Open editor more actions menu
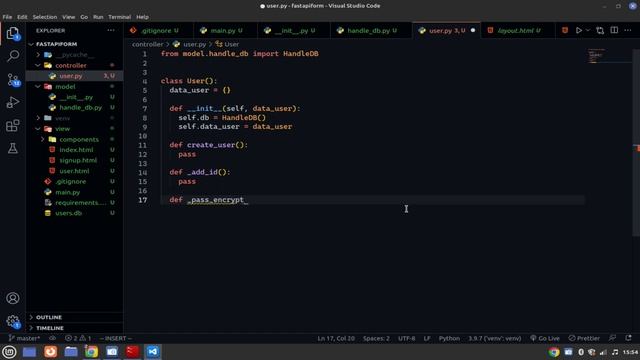Viewport: 640px width, 360px height. (628, 30)
